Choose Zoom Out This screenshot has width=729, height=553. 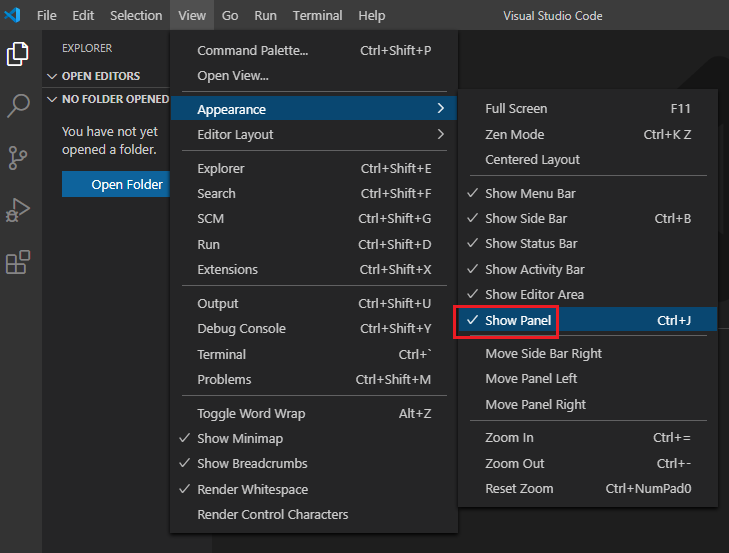(x=588, y=464)
